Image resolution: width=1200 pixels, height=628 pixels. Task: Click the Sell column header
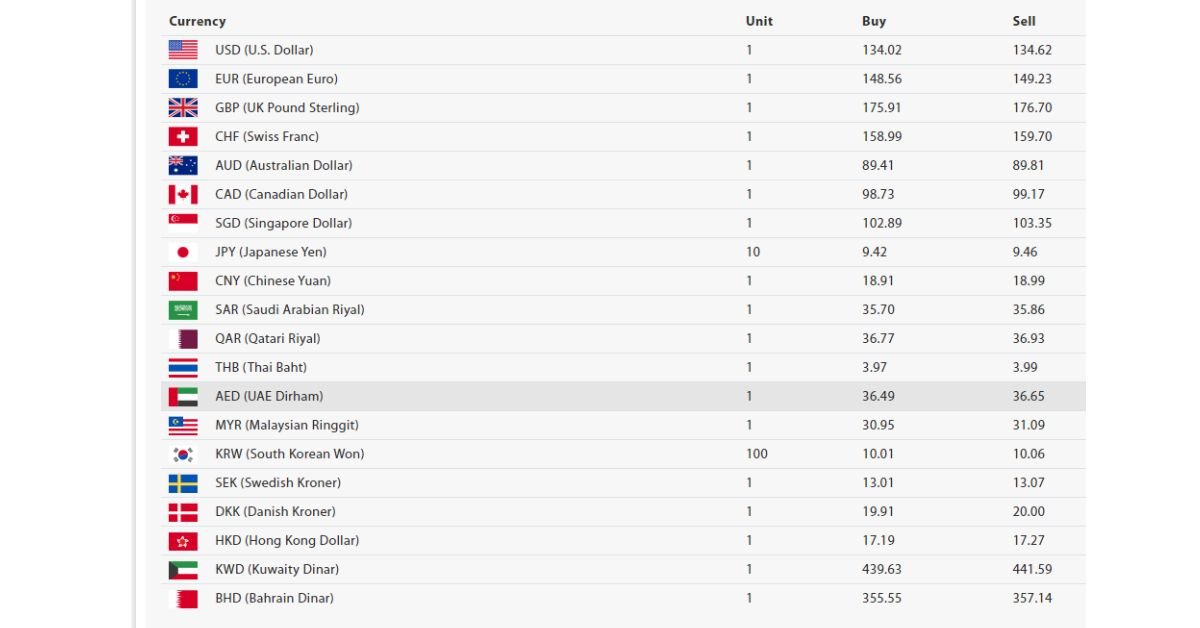1024,21
